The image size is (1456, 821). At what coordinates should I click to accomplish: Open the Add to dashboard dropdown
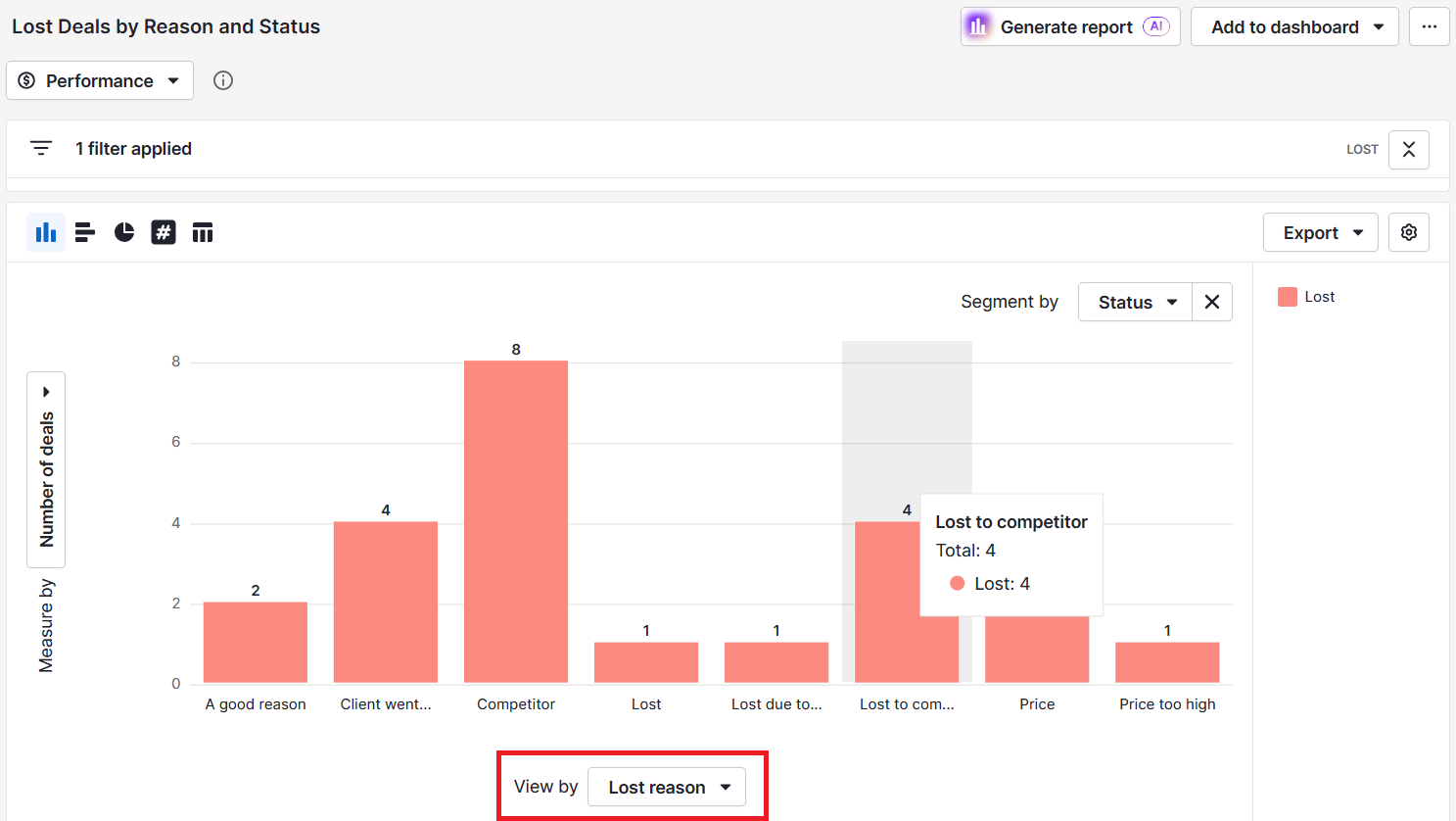[1294, 26]
